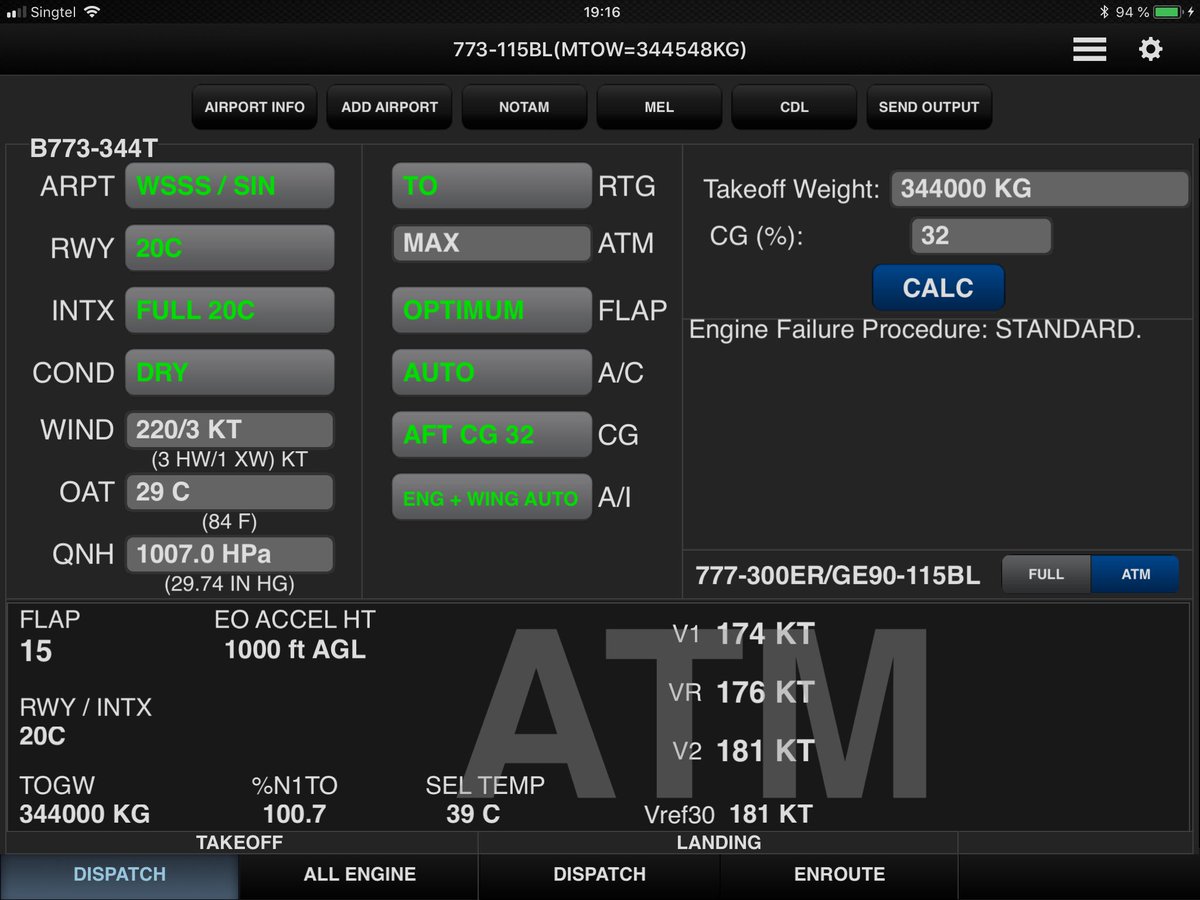Open the hamburger menu icon
This screenshot has width=1200, height=900.
(1089, 49)
